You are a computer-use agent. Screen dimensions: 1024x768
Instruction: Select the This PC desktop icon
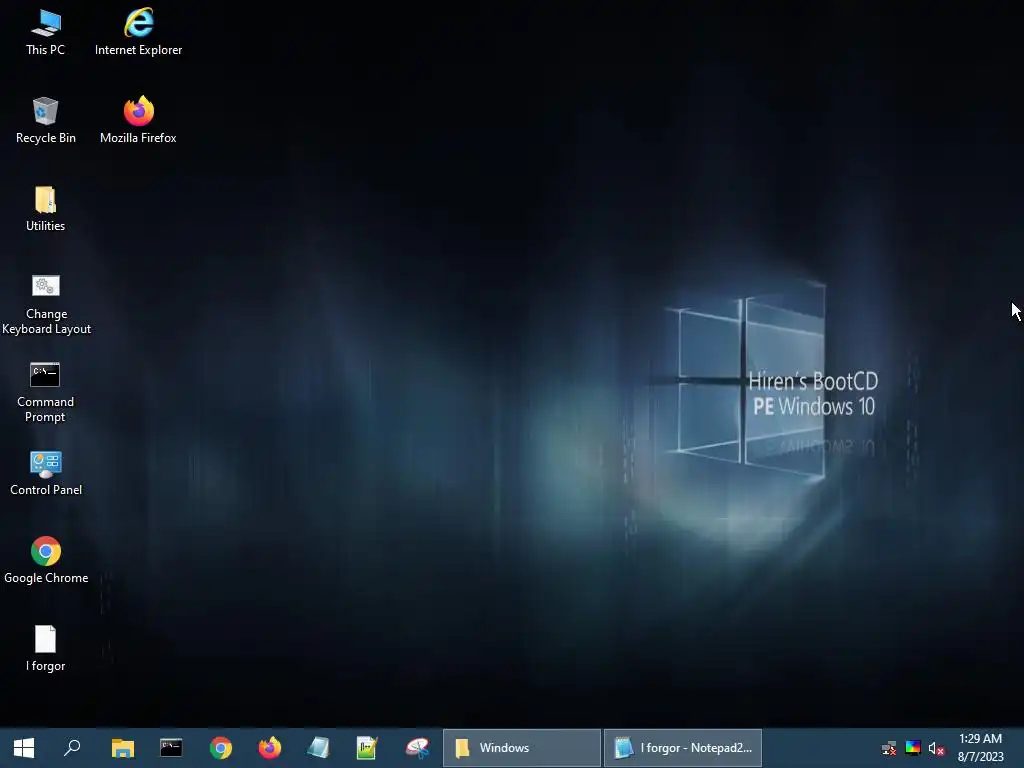point(46,33)
